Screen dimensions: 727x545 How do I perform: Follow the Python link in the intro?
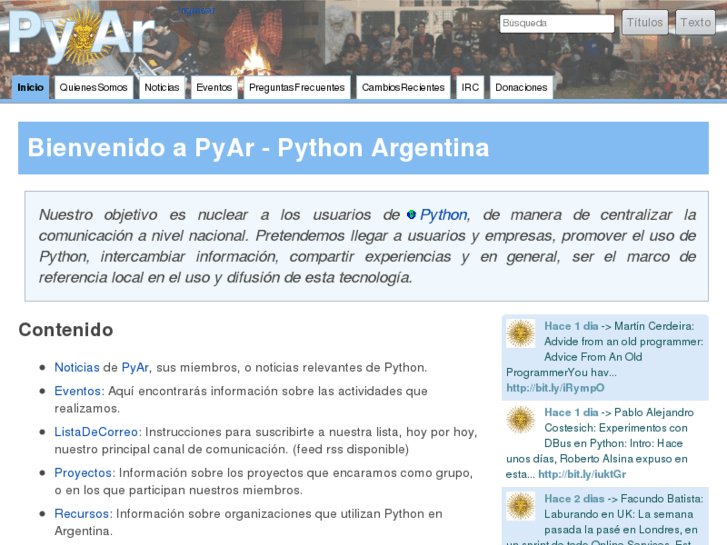click(x=443, y=215)
